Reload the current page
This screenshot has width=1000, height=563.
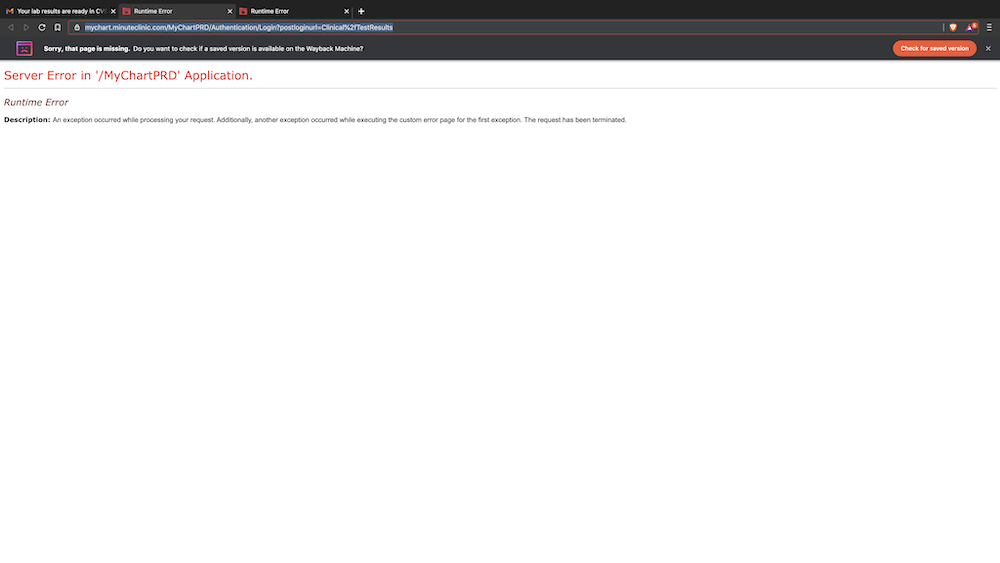tap(42, 27)
